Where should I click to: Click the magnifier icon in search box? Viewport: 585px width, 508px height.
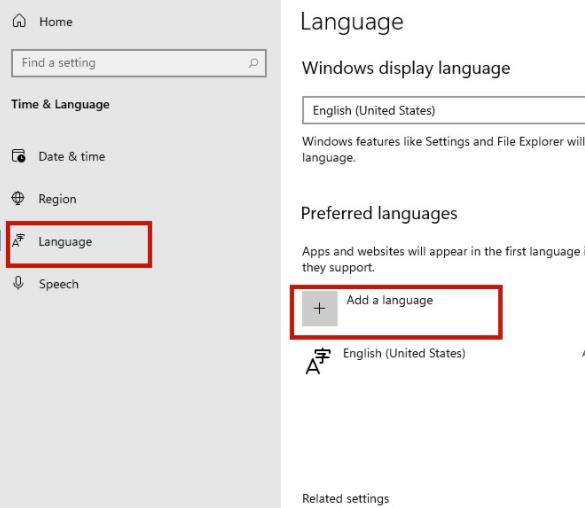tap(253, 63)
